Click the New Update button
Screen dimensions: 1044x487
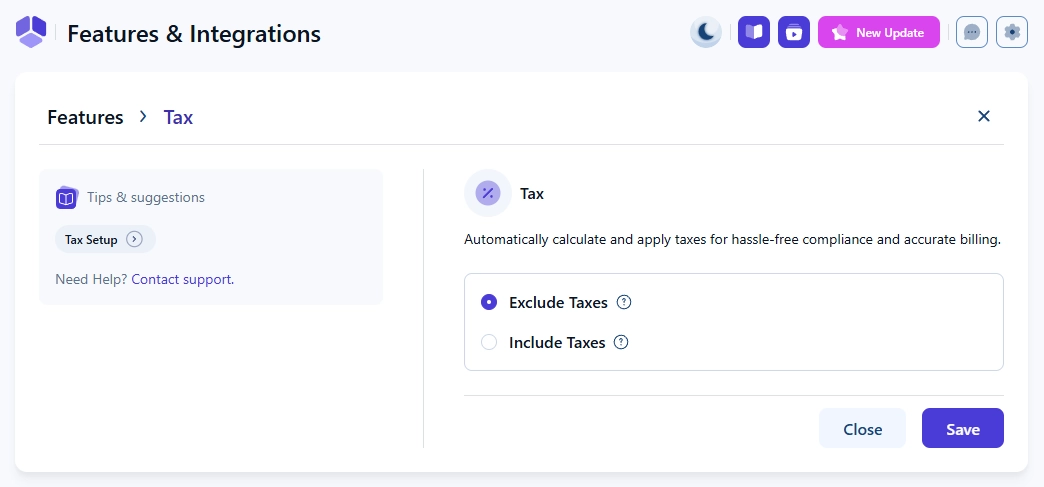click(x=879, y=32)
